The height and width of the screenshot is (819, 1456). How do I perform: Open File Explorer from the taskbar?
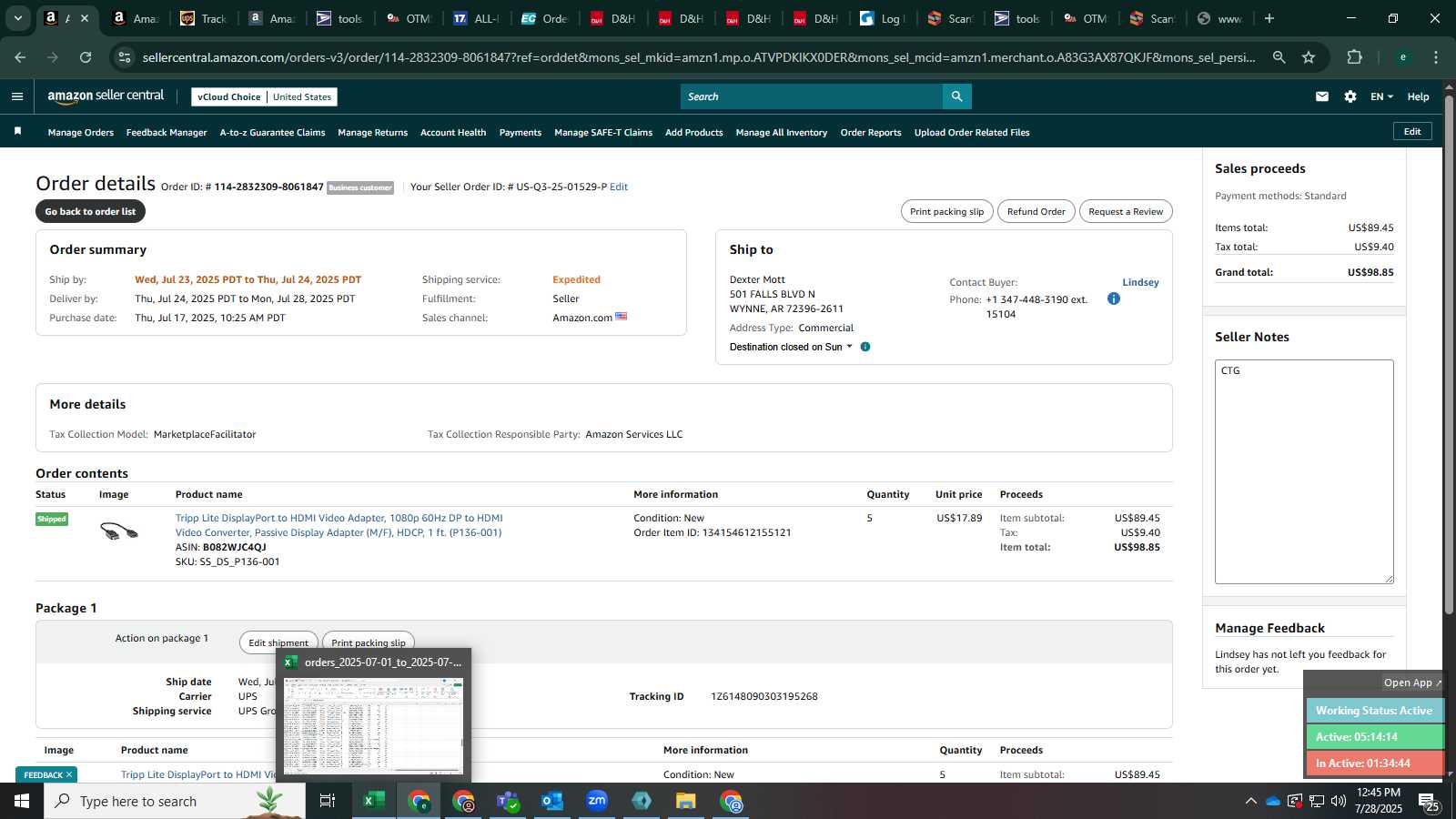point(686,801)
